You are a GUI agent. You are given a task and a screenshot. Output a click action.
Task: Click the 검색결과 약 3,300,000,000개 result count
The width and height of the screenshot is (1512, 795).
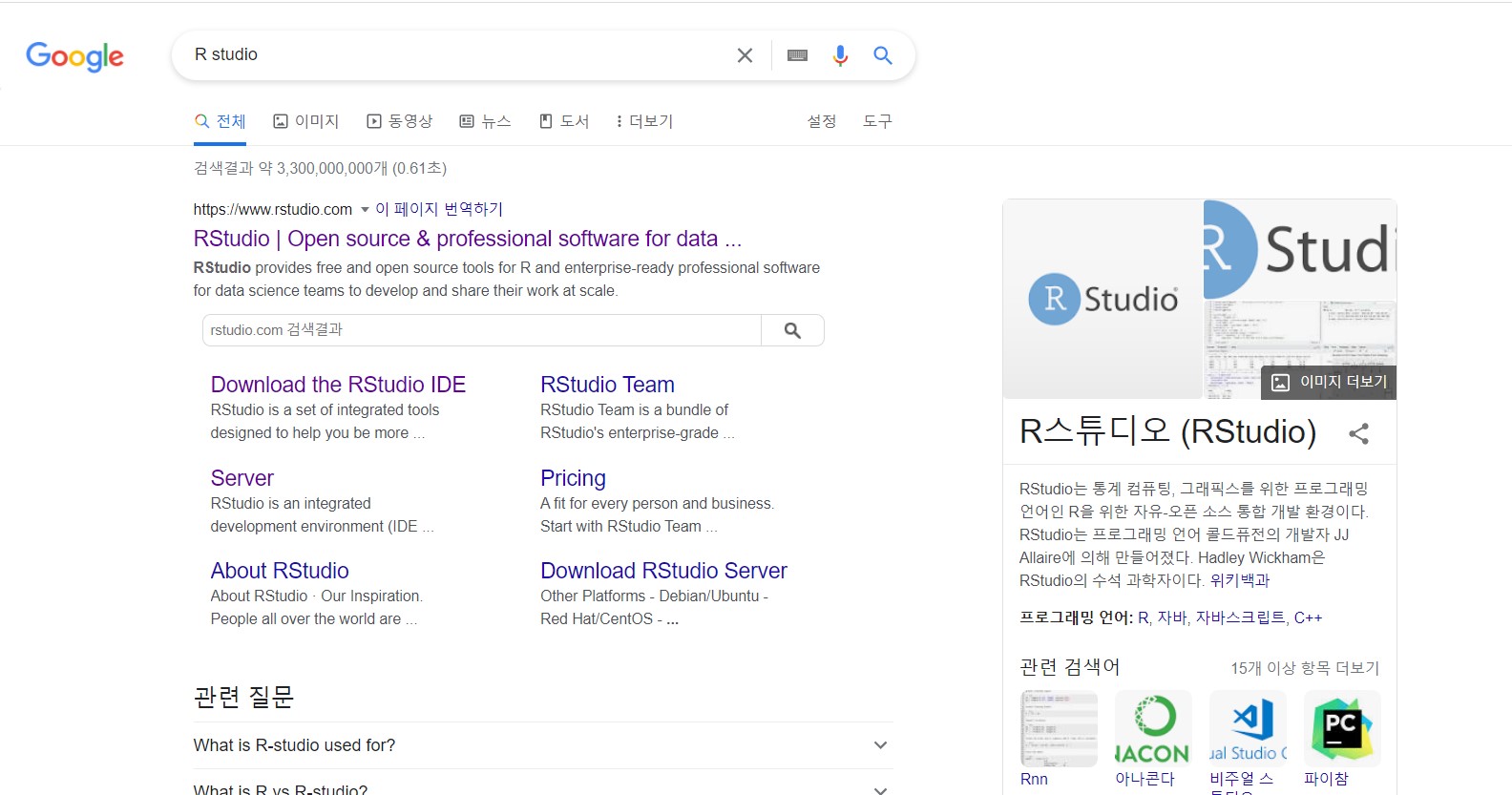pos(320,168)
